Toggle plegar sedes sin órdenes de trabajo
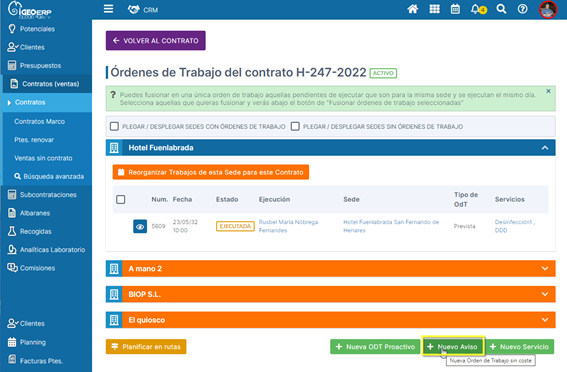The image size is (567, 372). (x=295, y=126)
